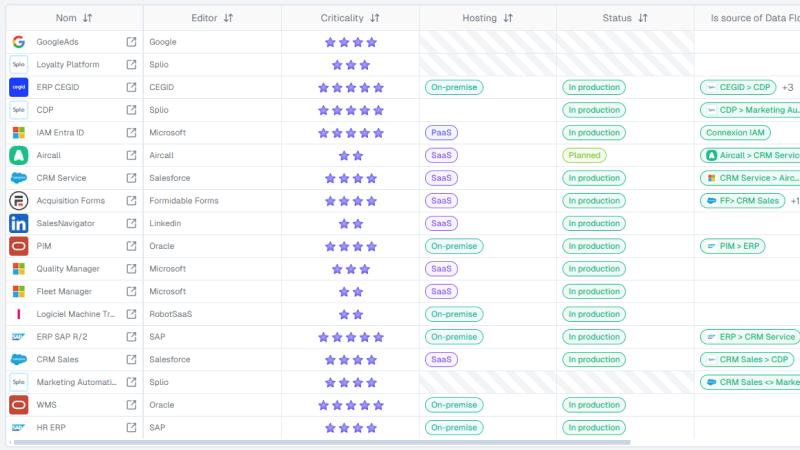Sort by the Editor column
800x450 pixels.
(228, 18)
